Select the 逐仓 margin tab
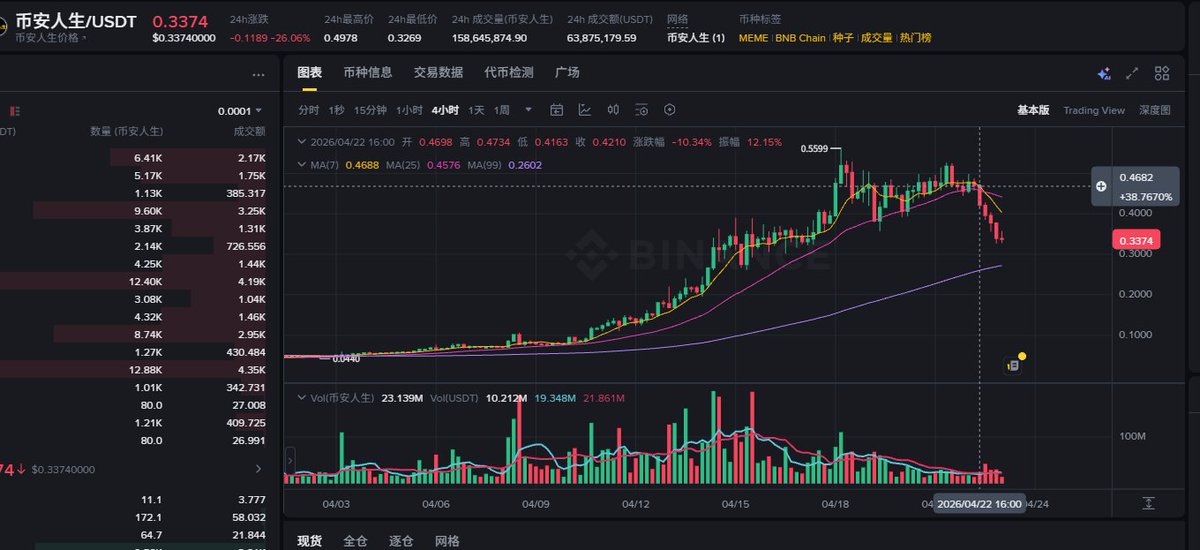Viewport: 1200px width, 550px height. (401, 541)
